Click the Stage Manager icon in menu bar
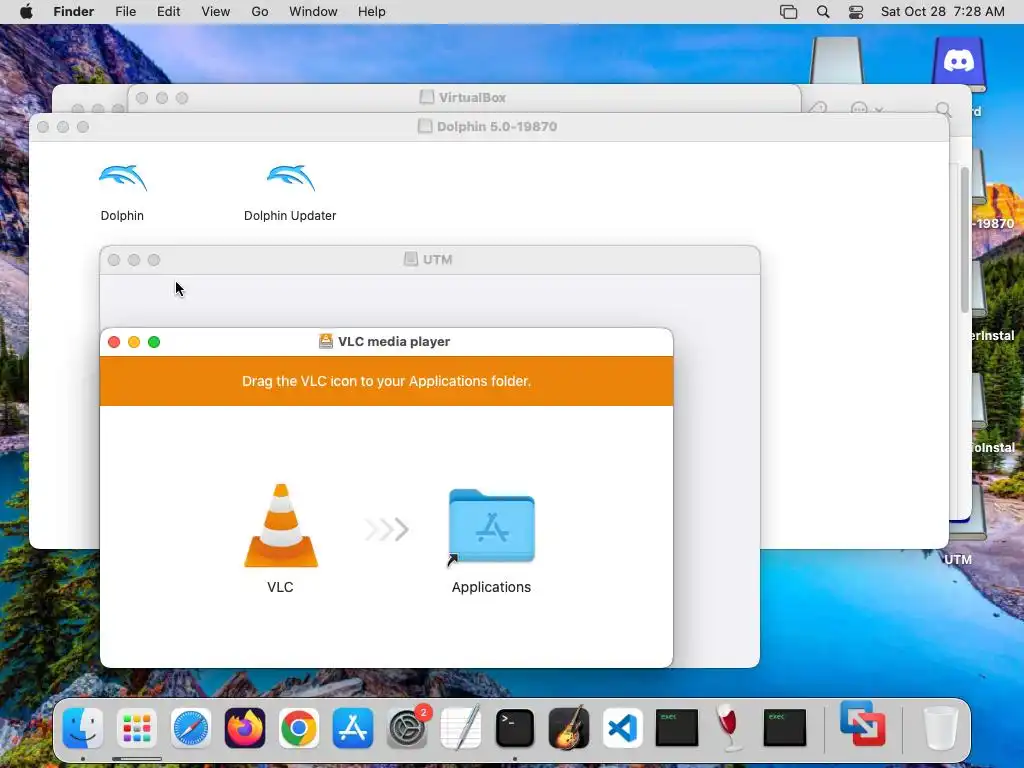This screenshot has height=768, width=1024. tap(788, 12)
